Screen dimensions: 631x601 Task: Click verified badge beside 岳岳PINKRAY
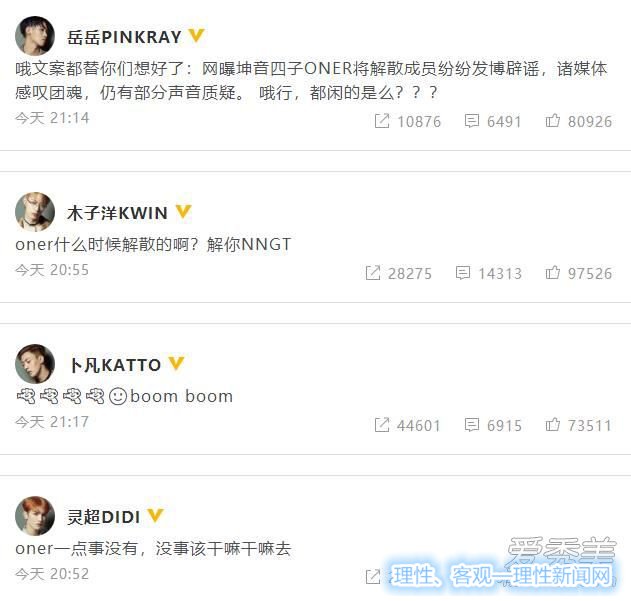point(196,35)
